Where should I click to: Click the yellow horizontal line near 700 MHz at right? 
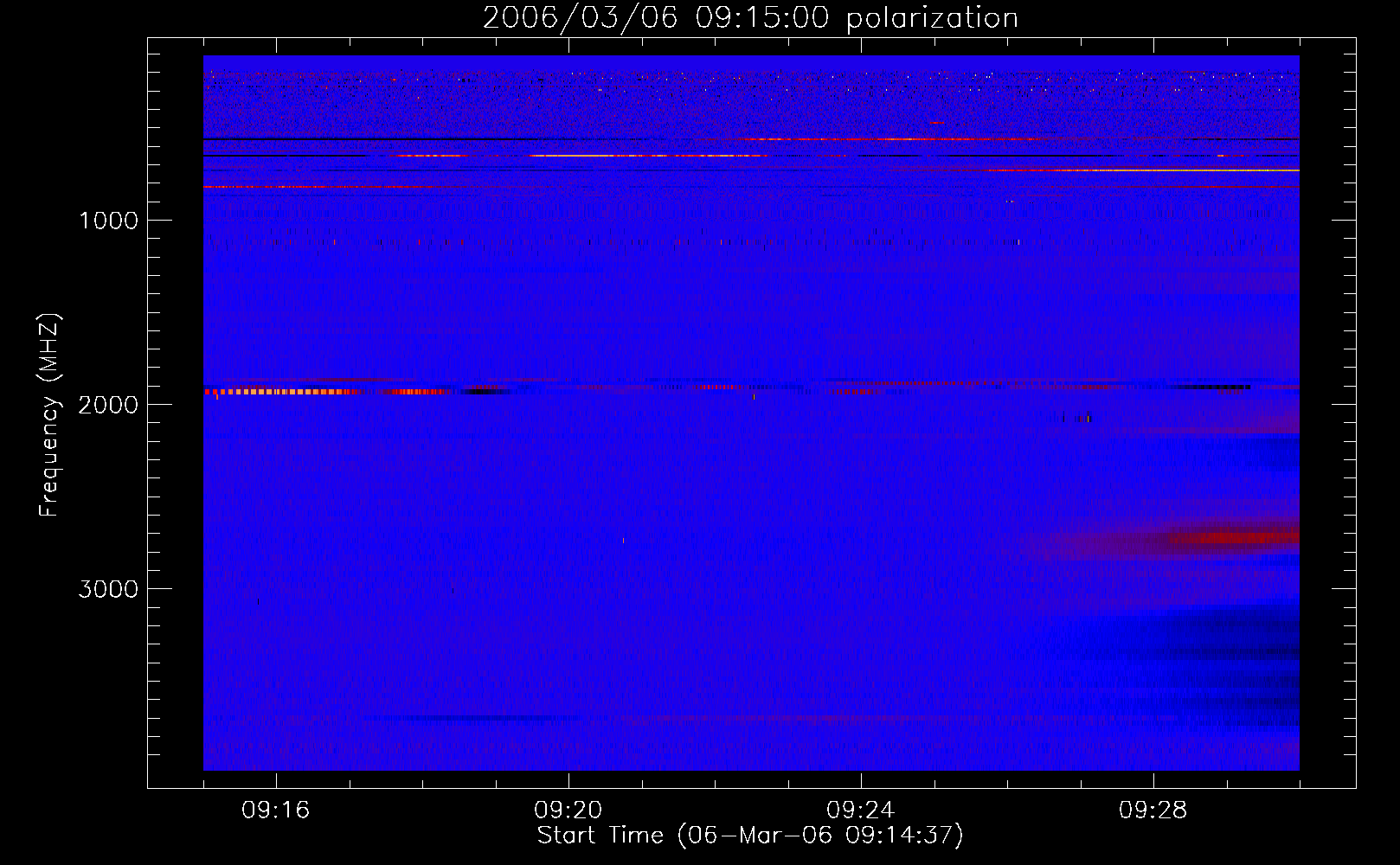(1144, 170)
